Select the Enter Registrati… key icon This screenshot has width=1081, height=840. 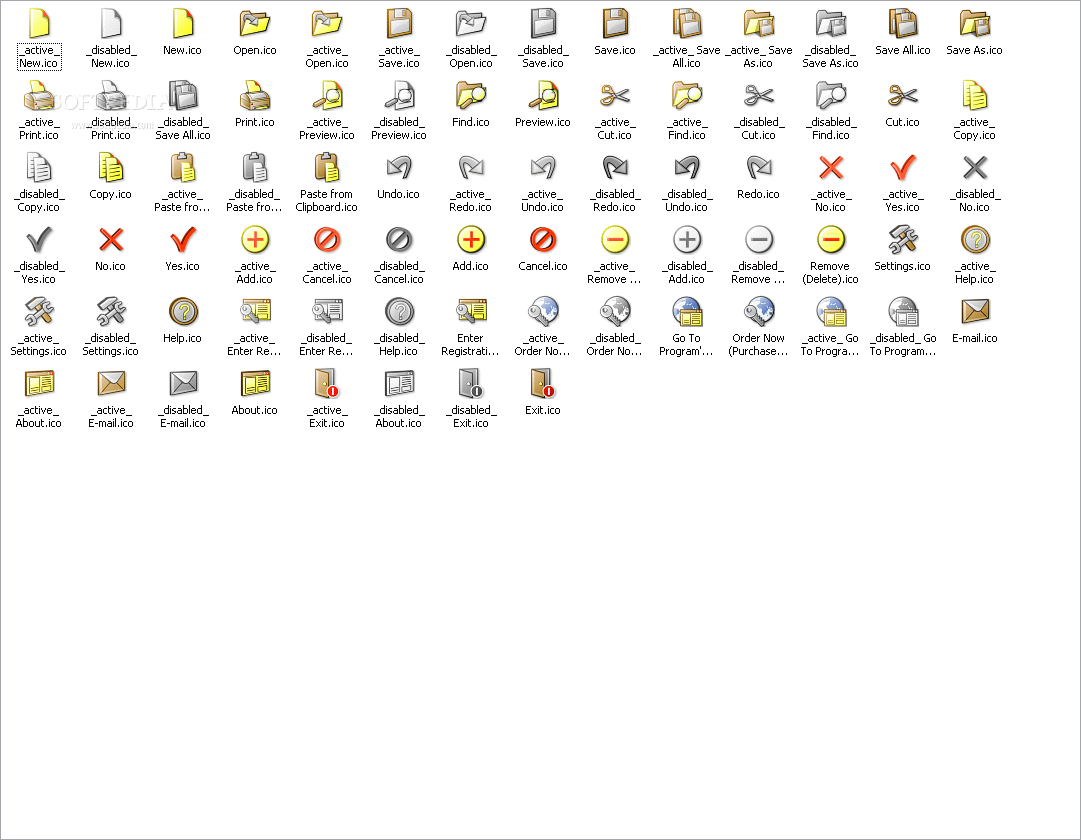pyautogui.click(x=470, y=312)
